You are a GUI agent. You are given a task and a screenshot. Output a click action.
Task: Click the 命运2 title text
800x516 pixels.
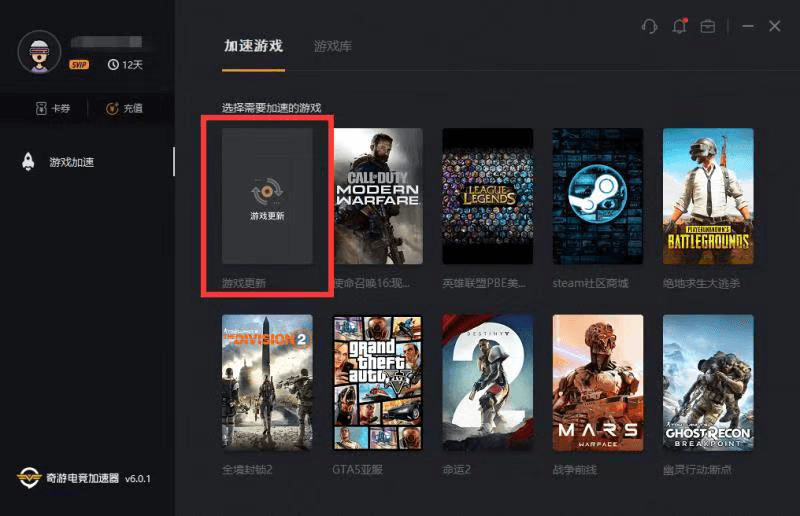457,470
